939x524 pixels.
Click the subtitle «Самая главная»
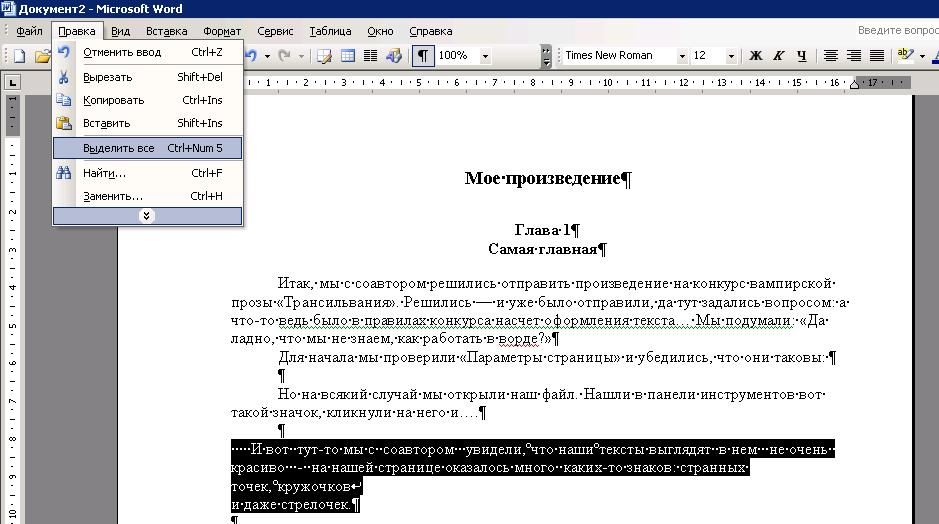coord(543,249)
